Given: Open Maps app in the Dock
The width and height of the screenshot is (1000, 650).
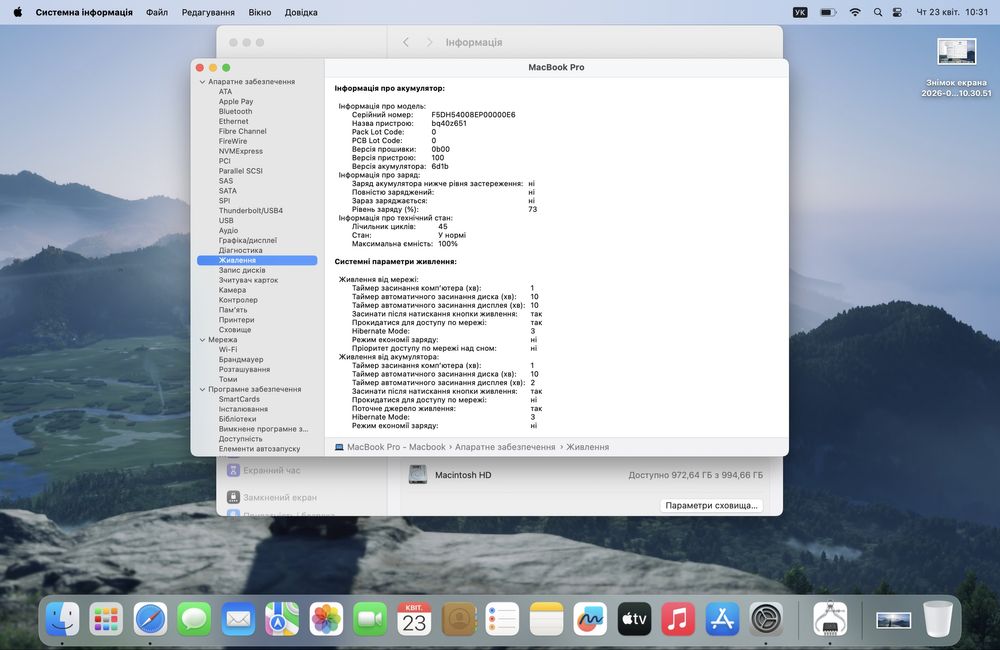Looking at the screenshot, I should 283,619.
